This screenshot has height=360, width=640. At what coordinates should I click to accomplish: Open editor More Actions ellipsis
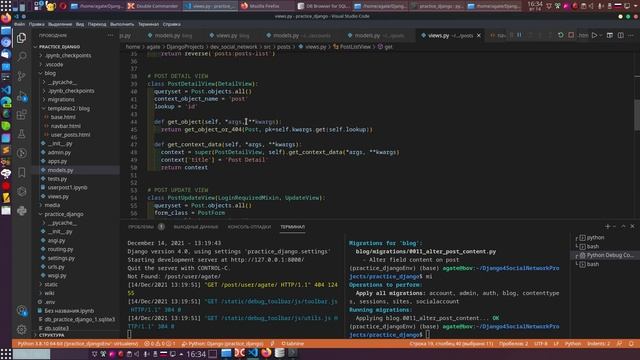631,36
